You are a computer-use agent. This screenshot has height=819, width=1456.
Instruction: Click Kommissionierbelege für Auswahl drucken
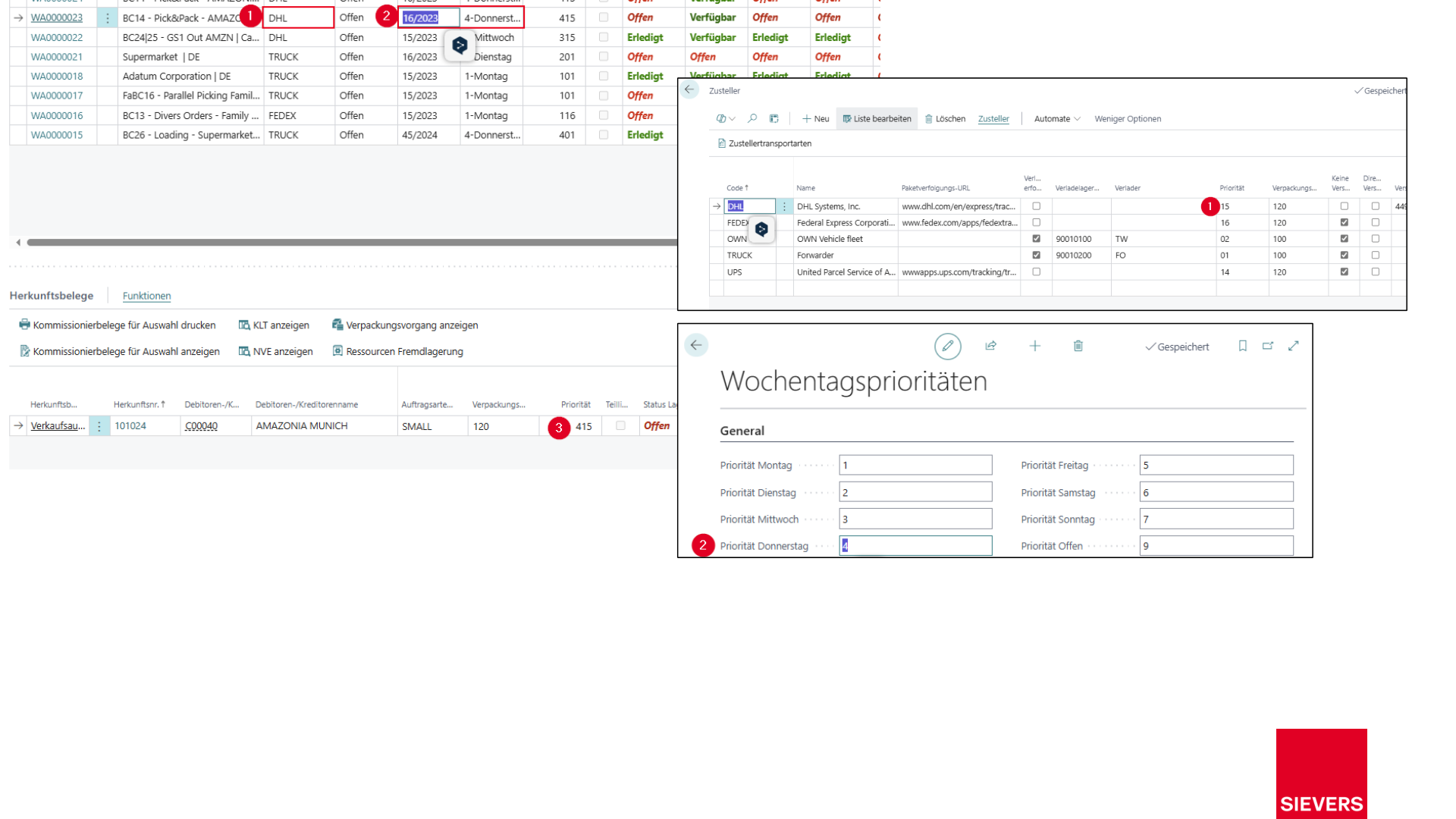pos(118,325)
